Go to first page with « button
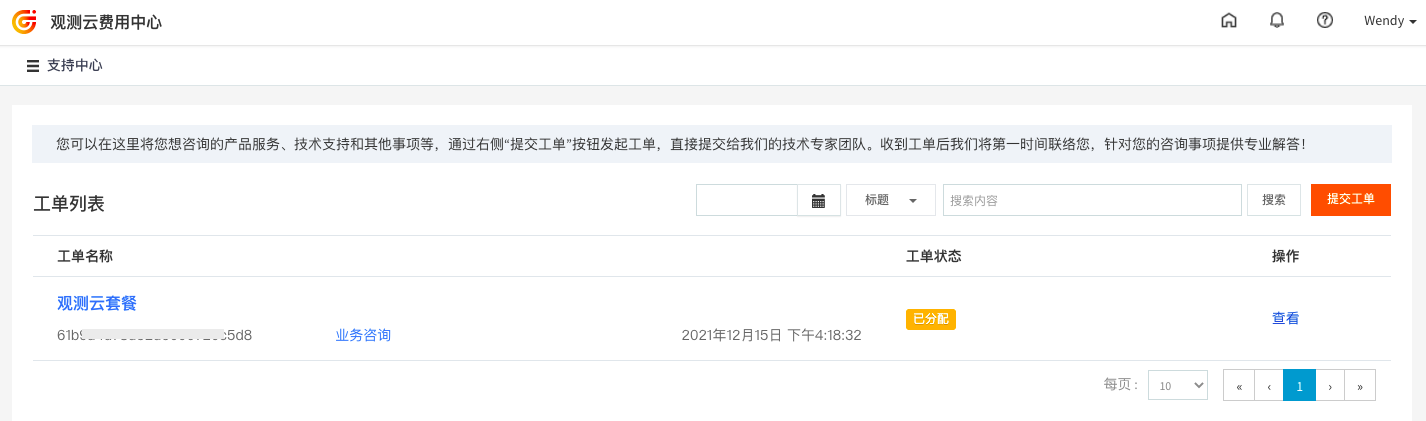The width and height of the screenshot is (1426, 421). (1239, 385)
